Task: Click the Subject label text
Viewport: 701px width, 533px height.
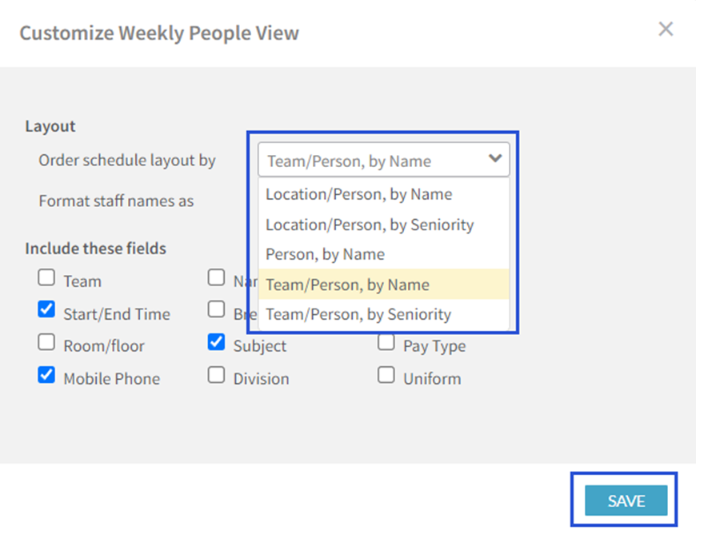Action: (260, 346)
